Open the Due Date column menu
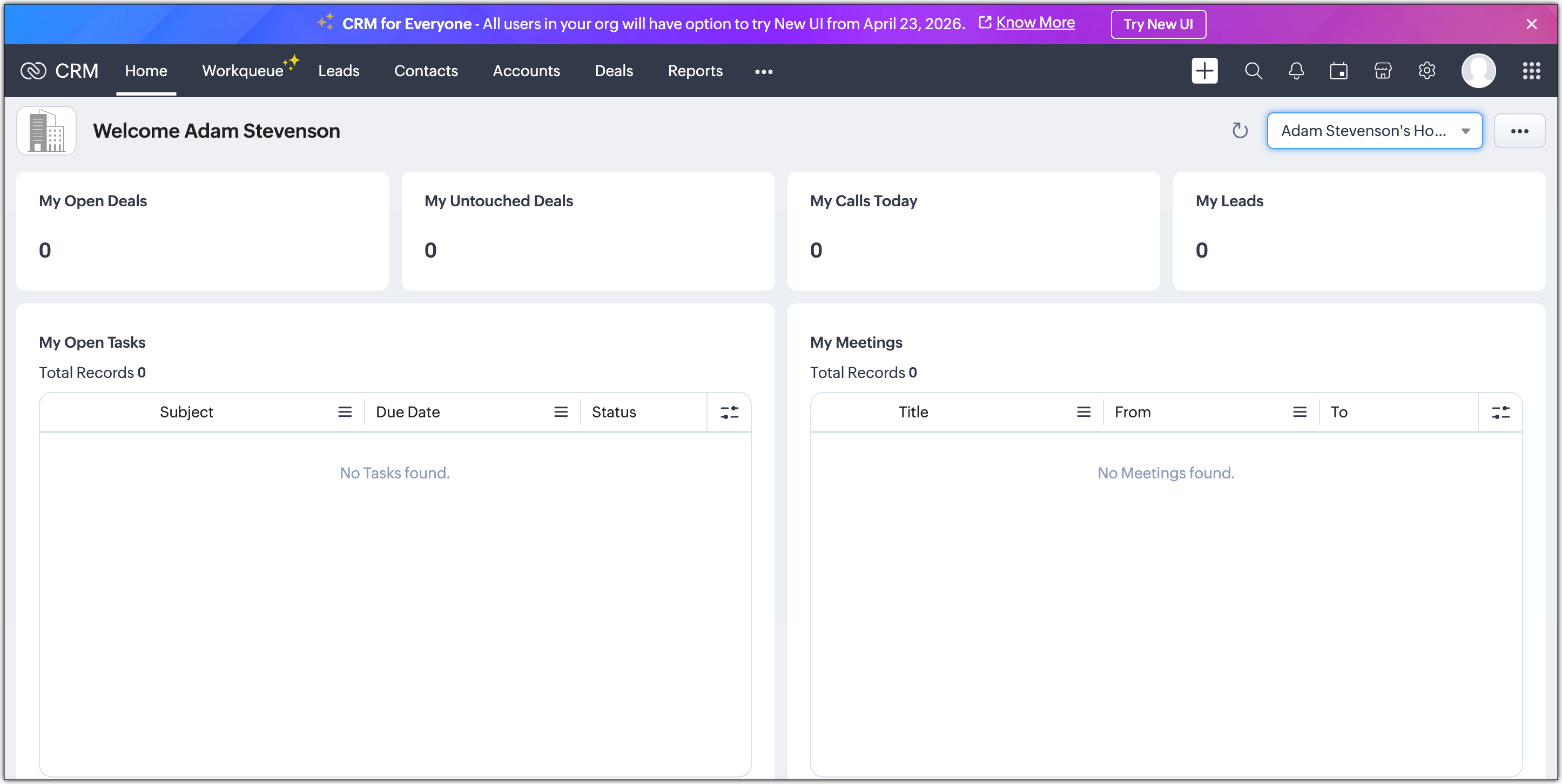 560,413
